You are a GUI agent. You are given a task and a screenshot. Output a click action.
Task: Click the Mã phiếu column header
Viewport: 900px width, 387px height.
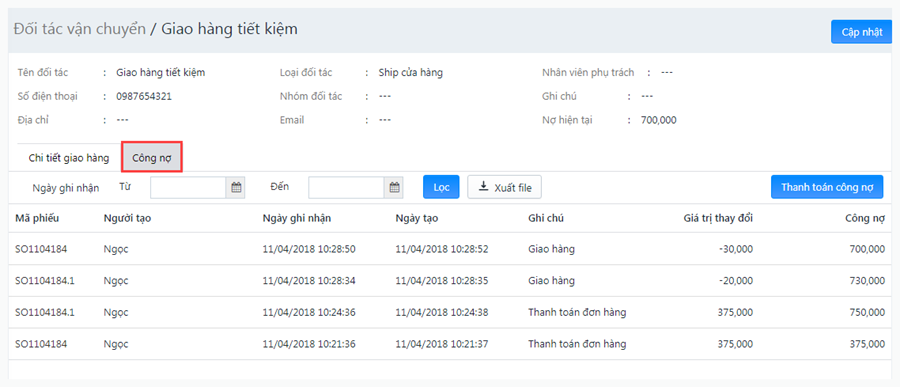click(37, 218)
